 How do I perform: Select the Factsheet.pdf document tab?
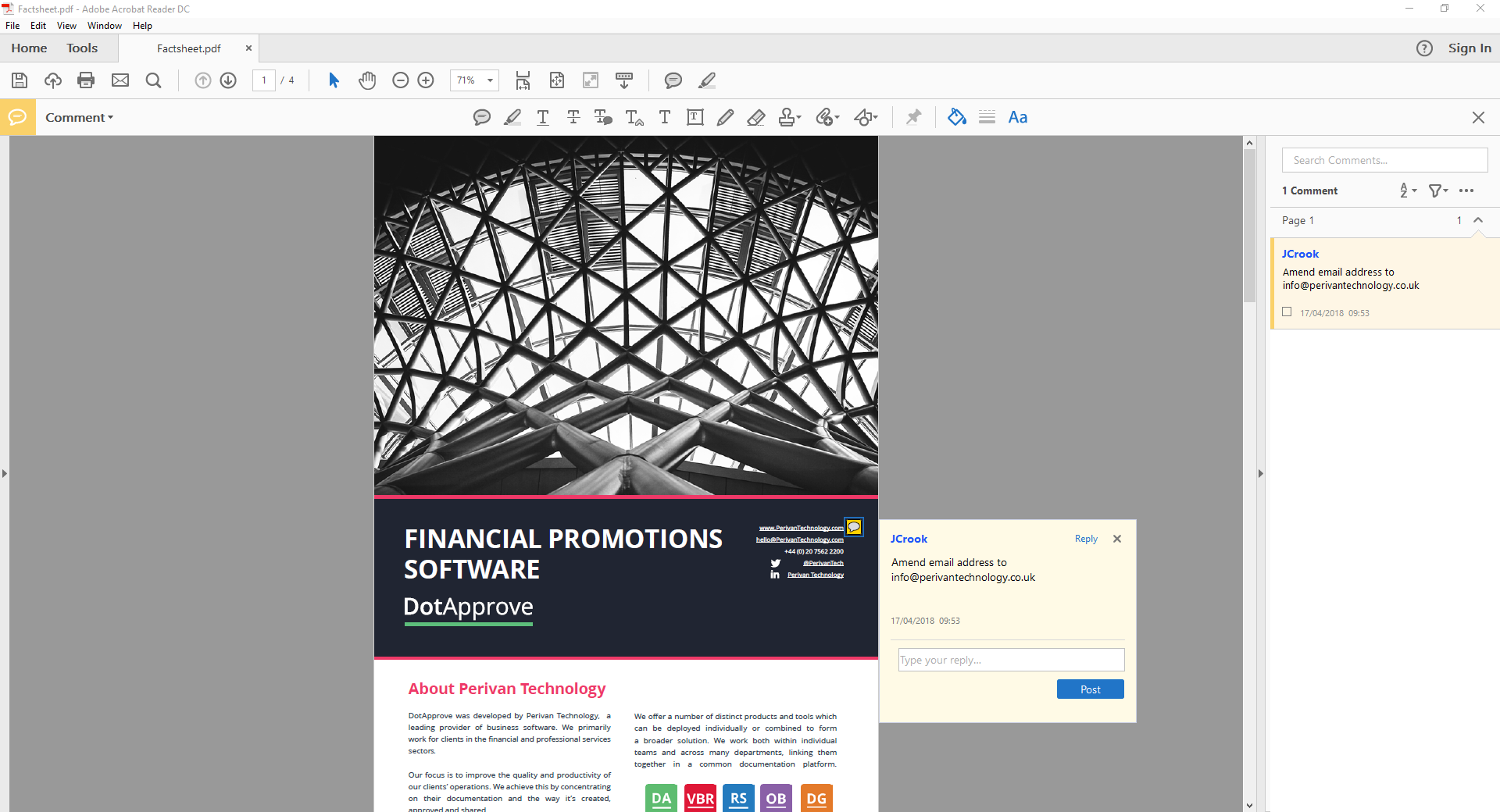click(x=189, y=48)
